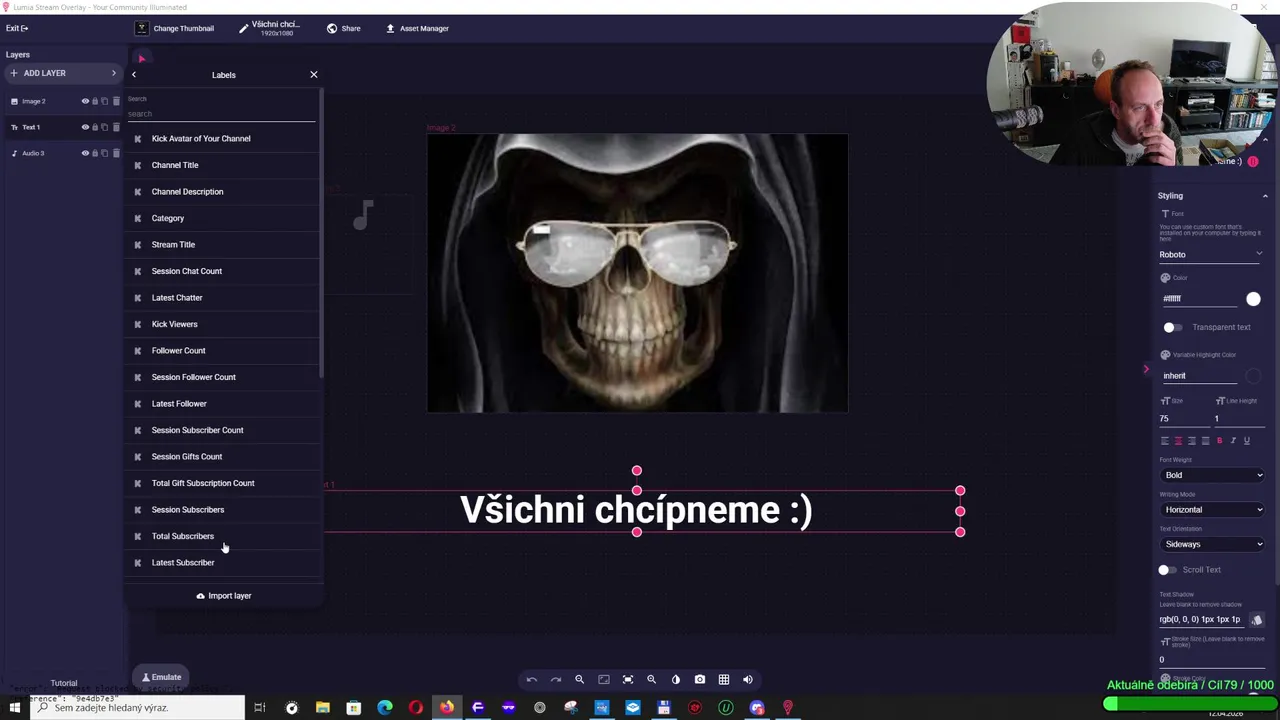Enable the Transparent text switch
Screen dimensions: 1280x720
(x=1172, y=327)
